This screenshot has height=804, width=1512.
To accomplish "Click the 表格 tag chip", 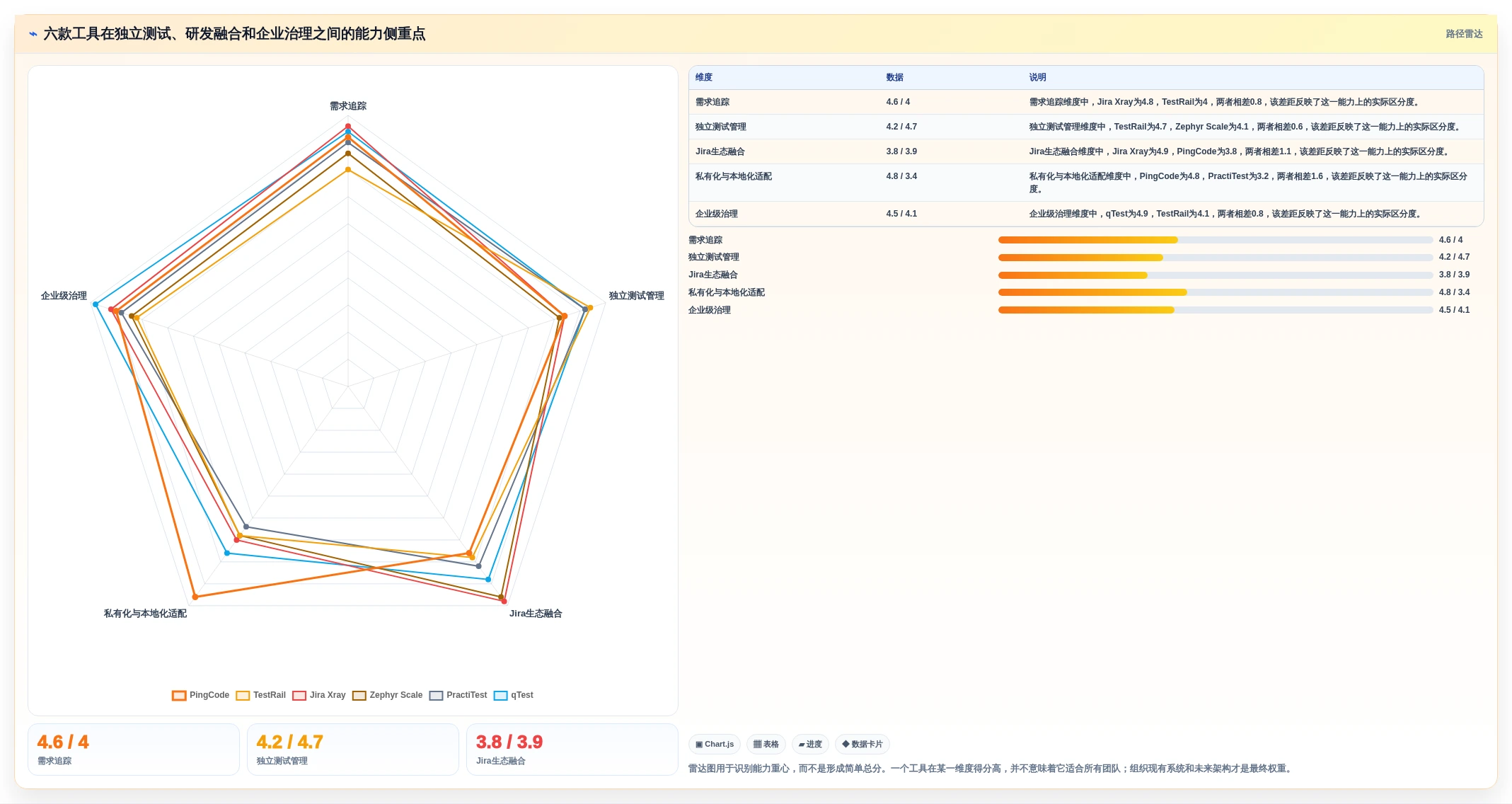I will click(766, 744).
